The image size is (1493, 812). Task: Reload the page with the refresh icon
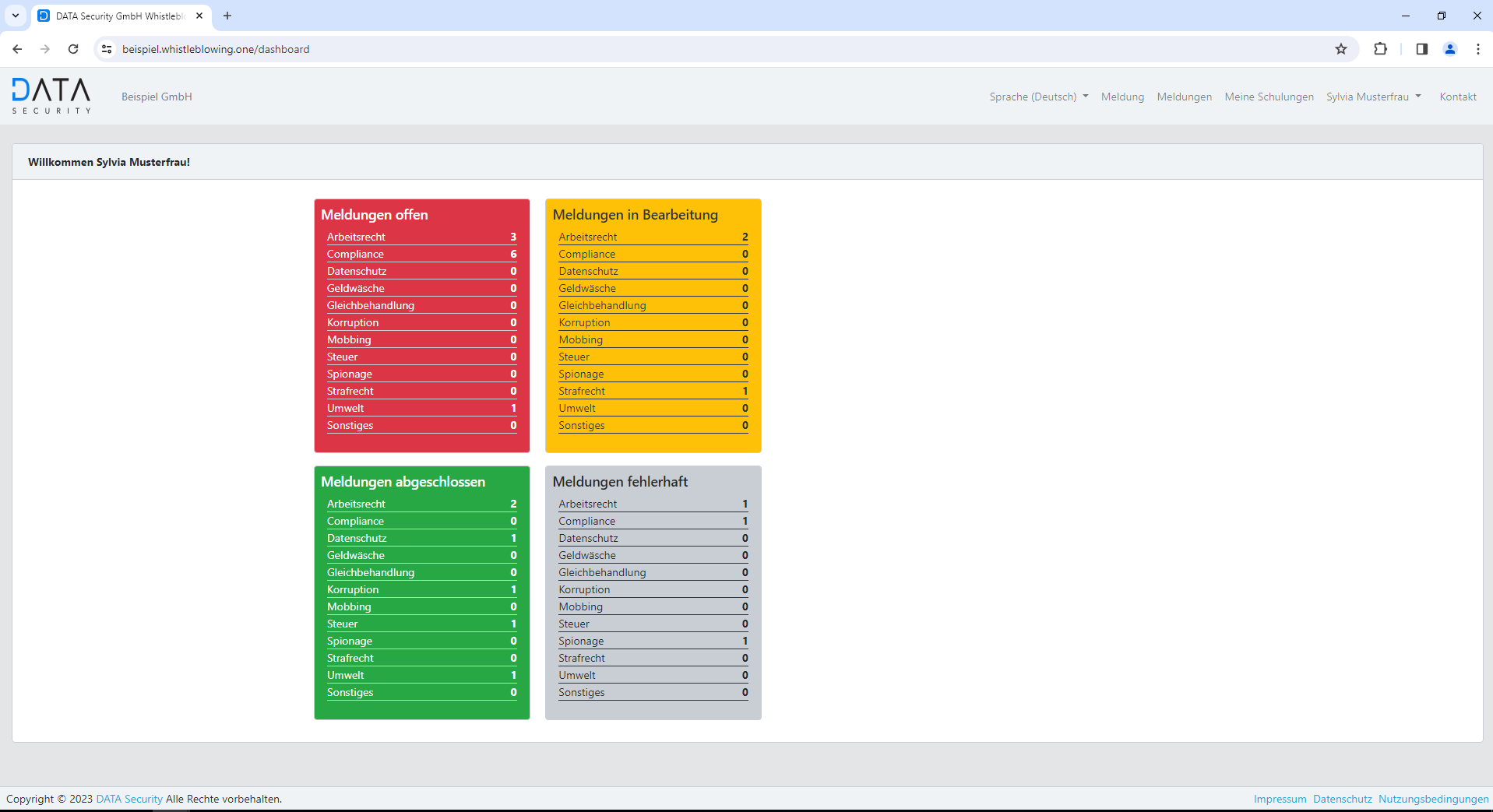coord(73,49)
